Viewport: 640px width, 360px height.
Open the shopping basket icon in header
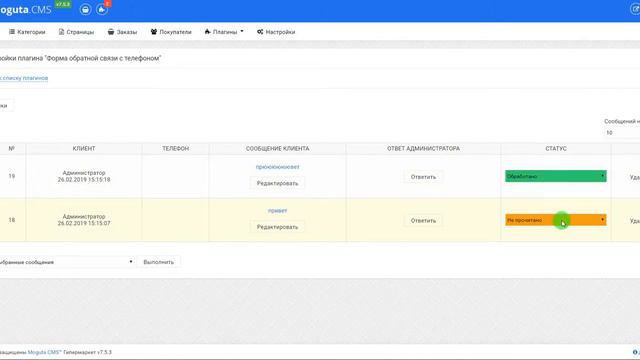(x=85, y=9)
